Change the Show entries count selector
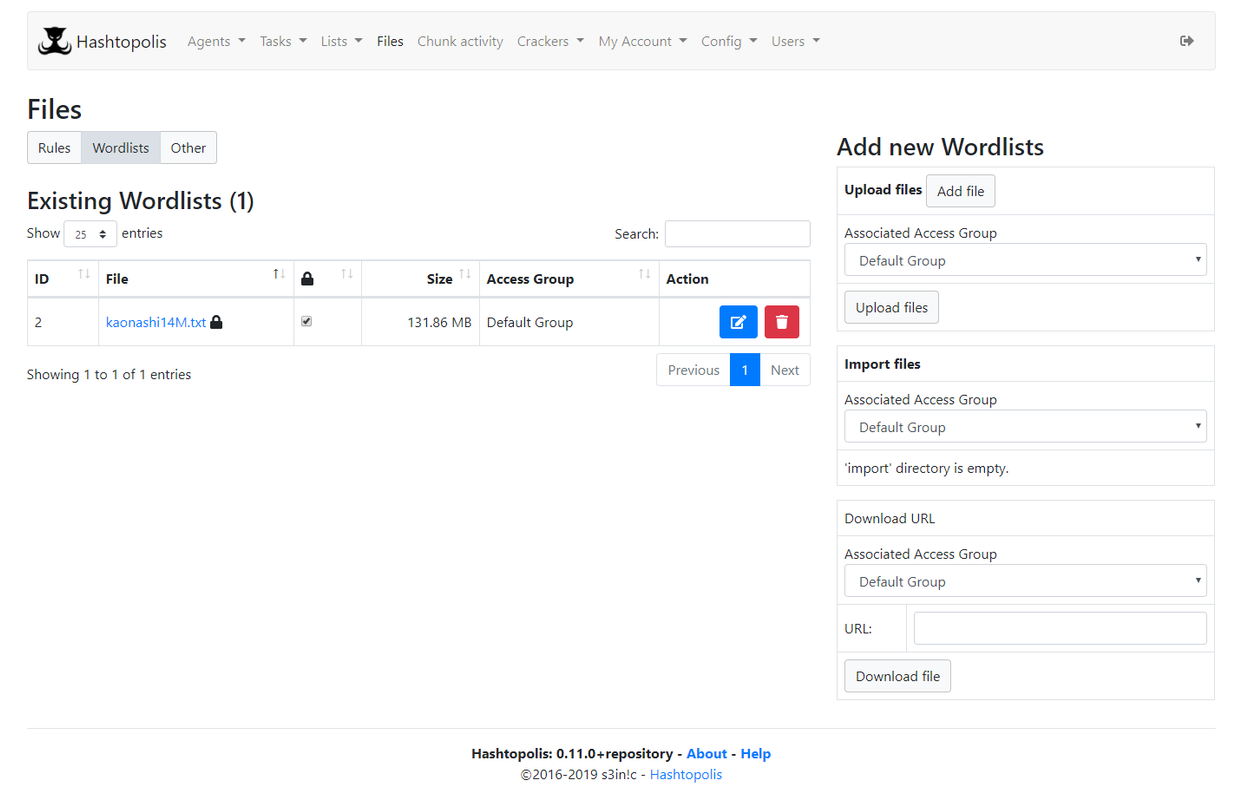 (x=90, y=234)
